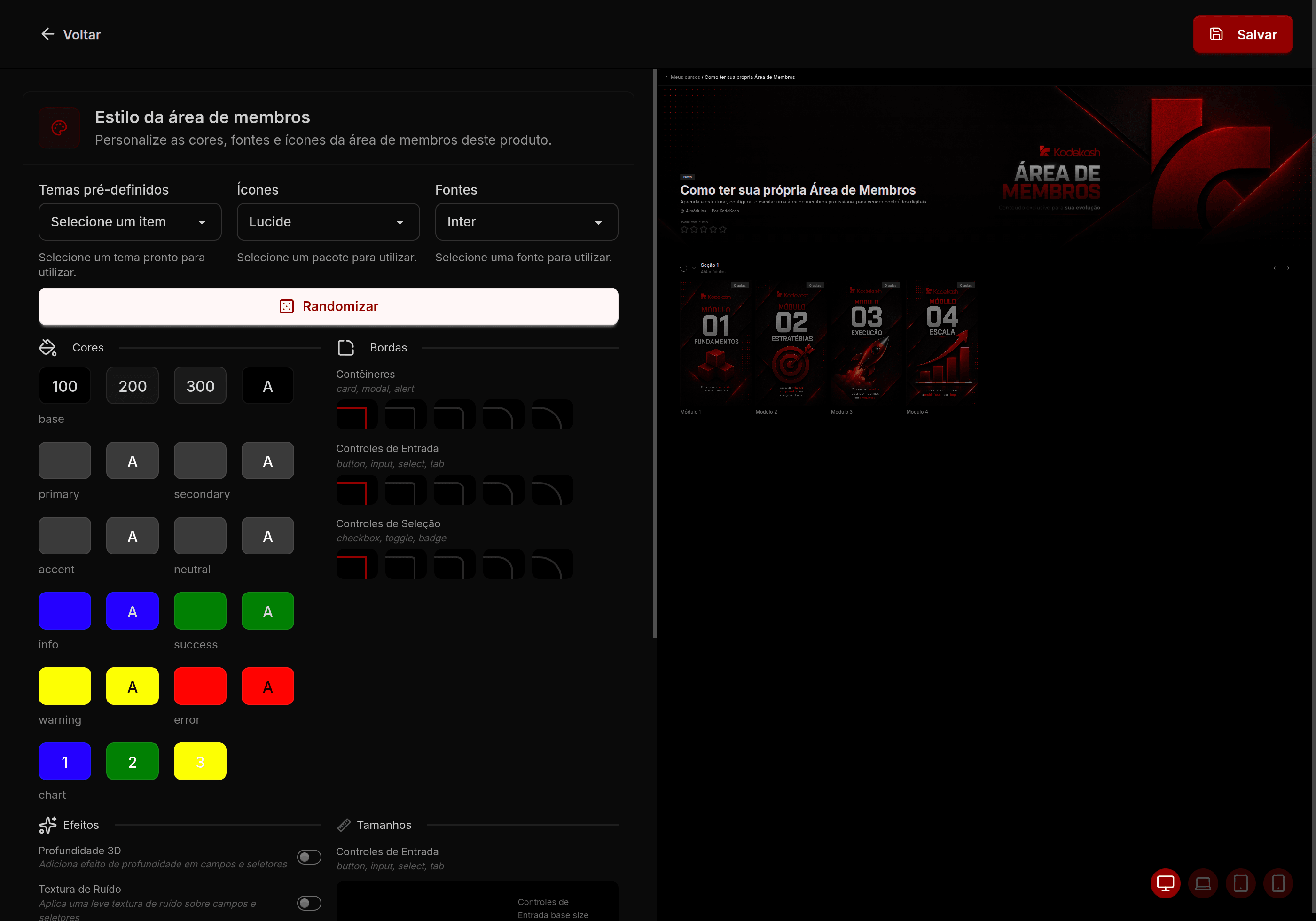Choose the secondary color swatch
1316x921 pixels.
click(200, 461)
